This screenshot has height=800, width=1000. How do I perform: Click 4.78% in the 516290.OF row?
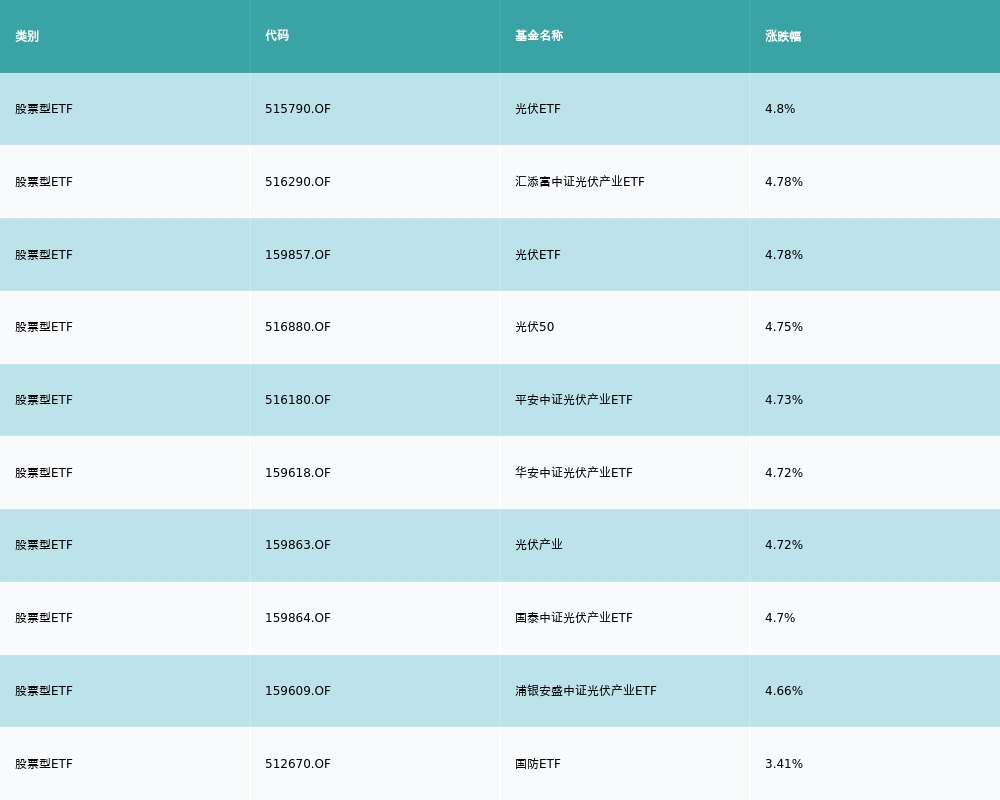(784, 182)
